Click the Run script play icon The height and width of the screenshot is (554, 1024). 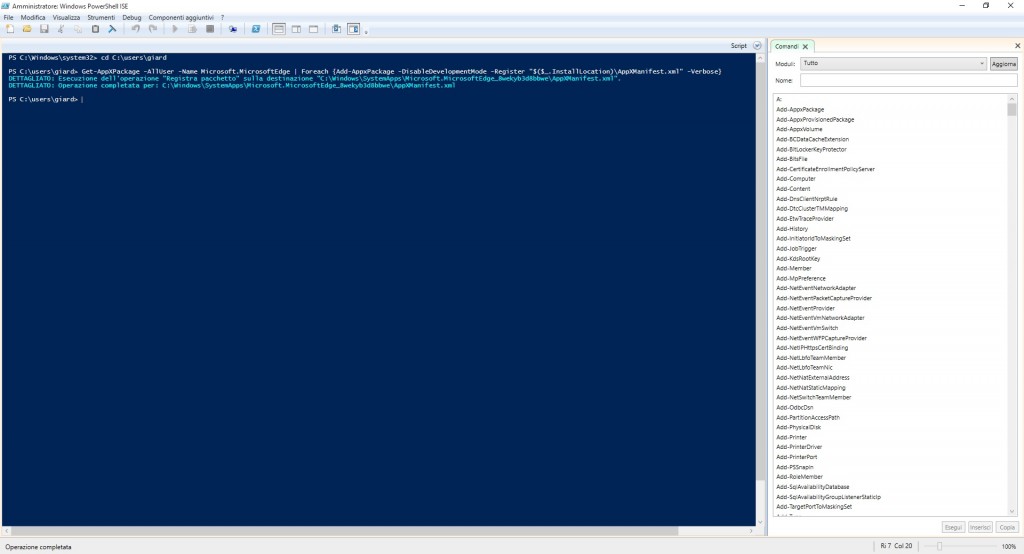(x=174, y=29)
